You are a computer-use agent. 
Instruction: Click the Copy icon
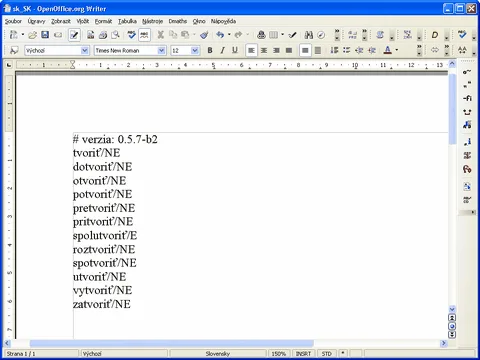pyautogui.click(x=173, y=35)
